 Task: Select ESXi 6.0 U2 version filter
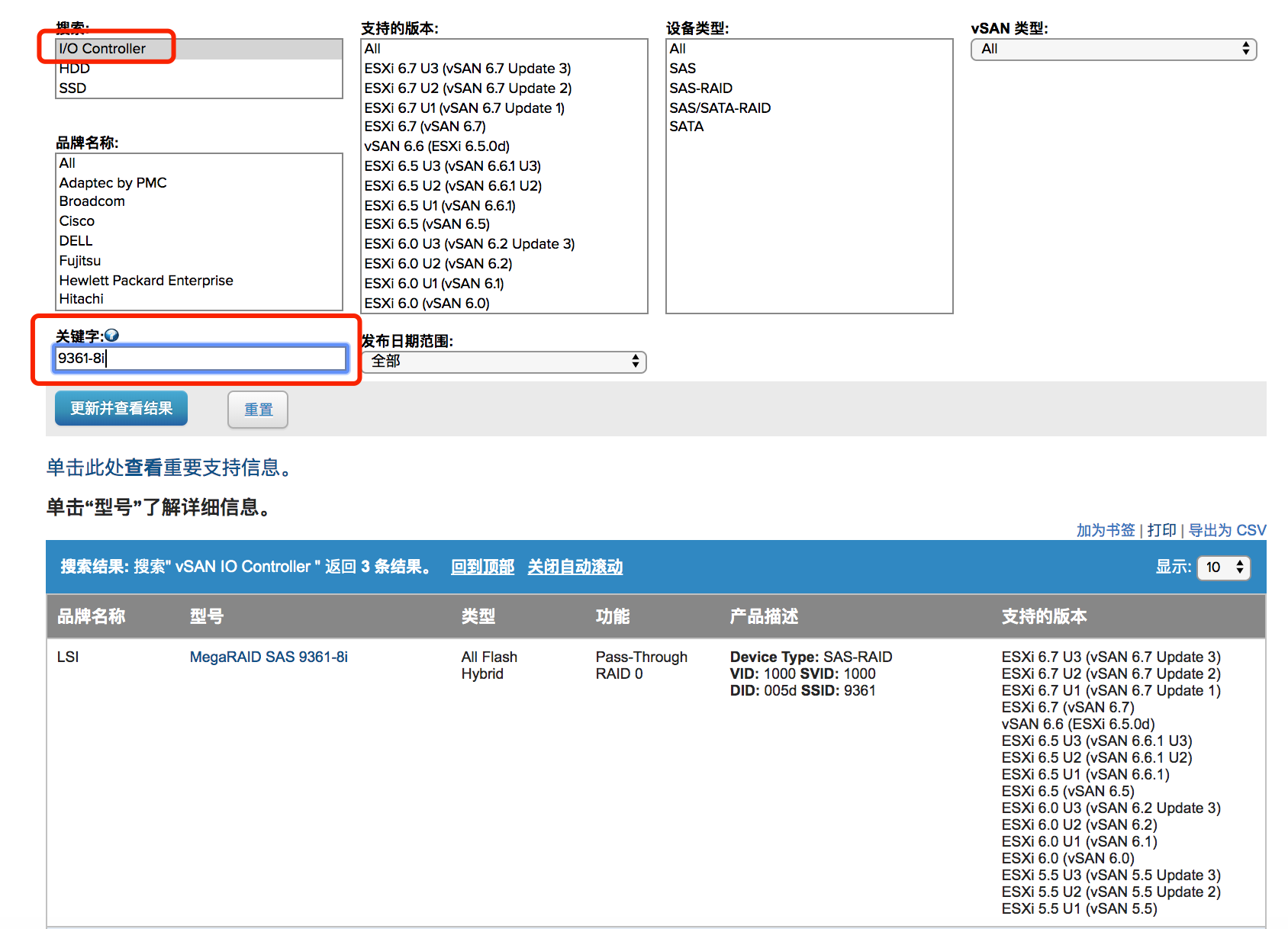[x=504, y=264]
